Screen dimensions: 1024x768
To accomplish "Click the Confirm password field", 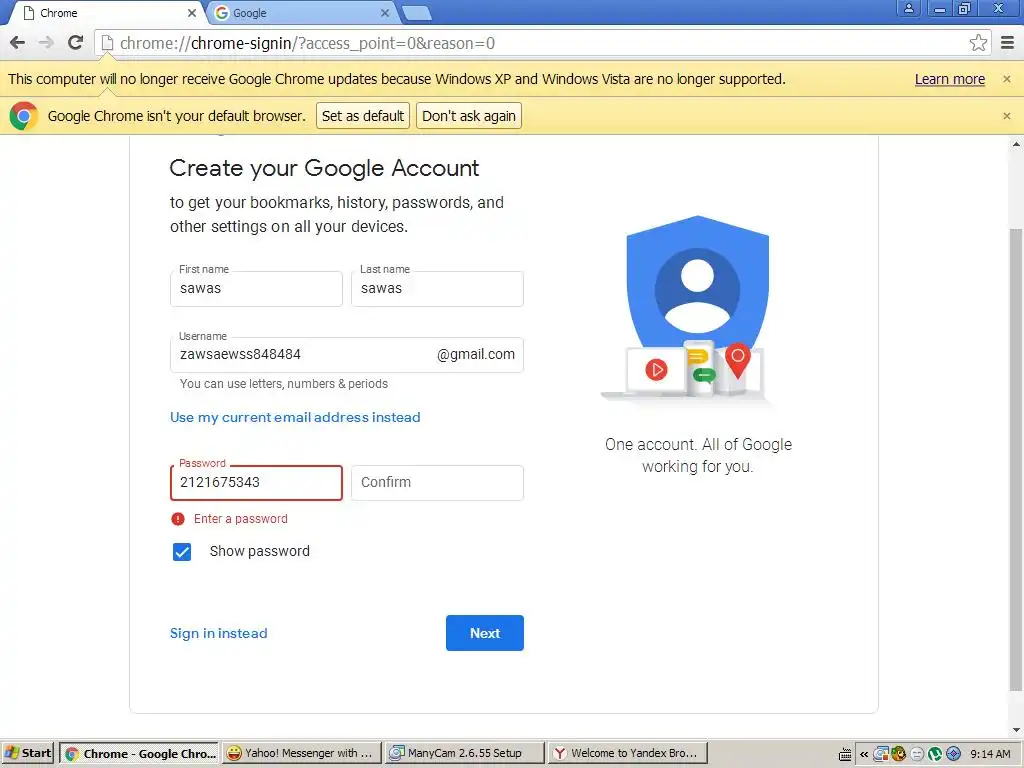I will click(437, 483).
